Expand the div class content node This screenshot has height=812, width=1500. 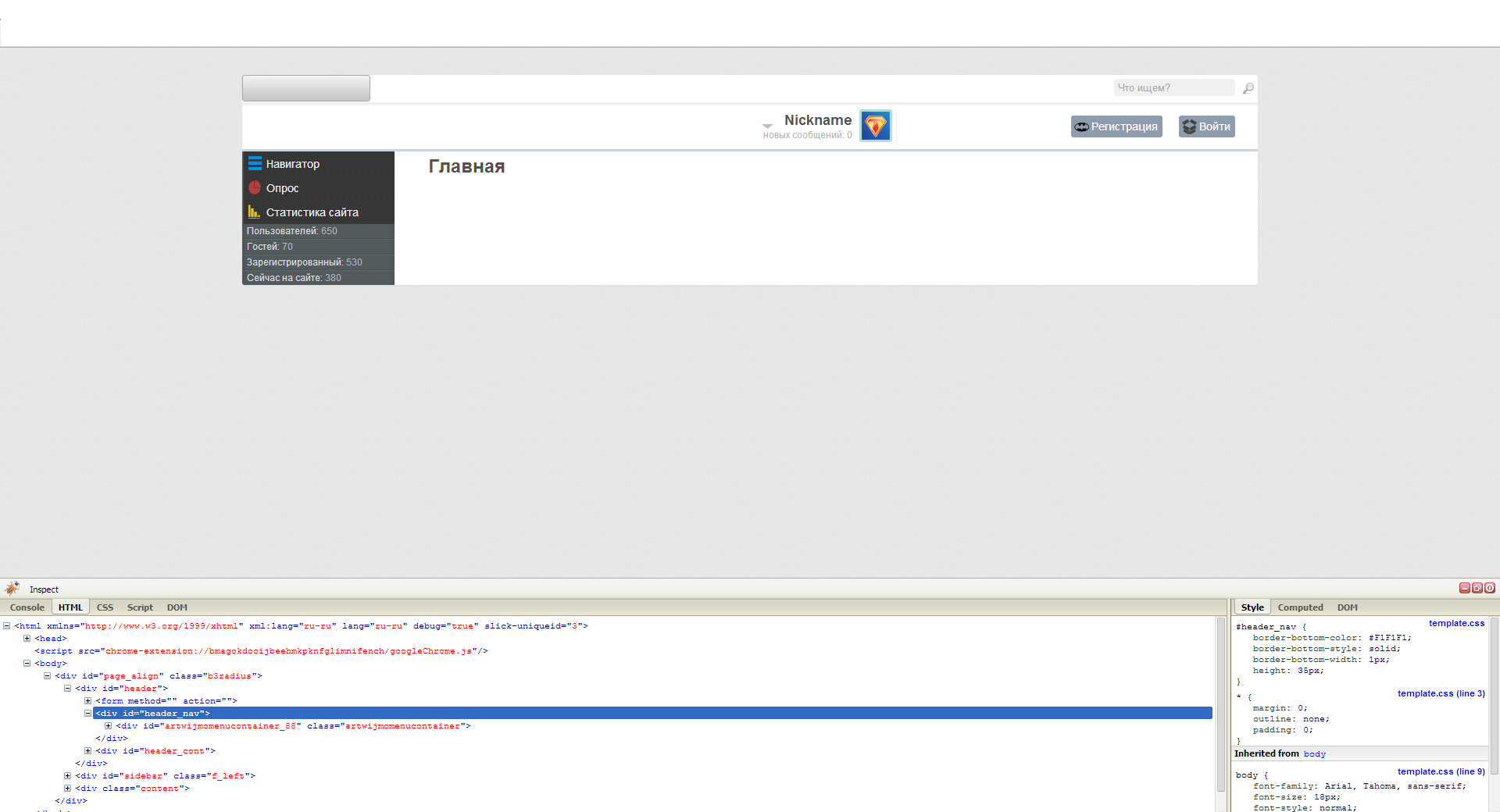click(x=67, y=789)
